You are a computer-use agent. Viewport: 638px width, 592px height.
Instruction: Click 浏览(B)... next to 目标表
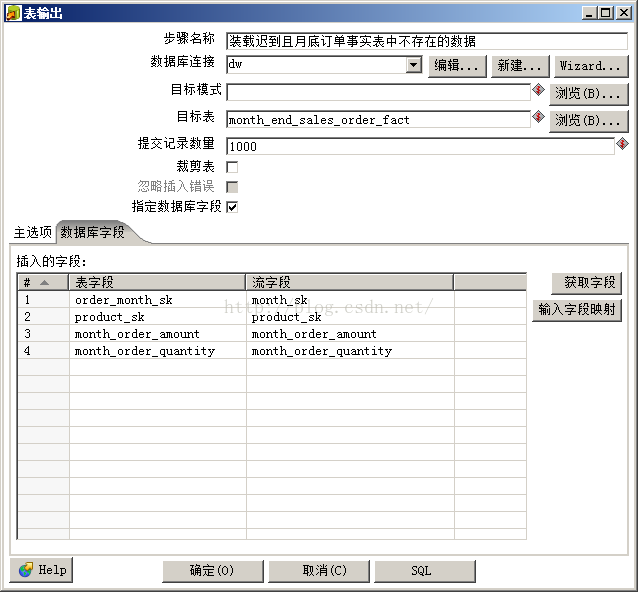pyautogui.click(x=588, y=121)
